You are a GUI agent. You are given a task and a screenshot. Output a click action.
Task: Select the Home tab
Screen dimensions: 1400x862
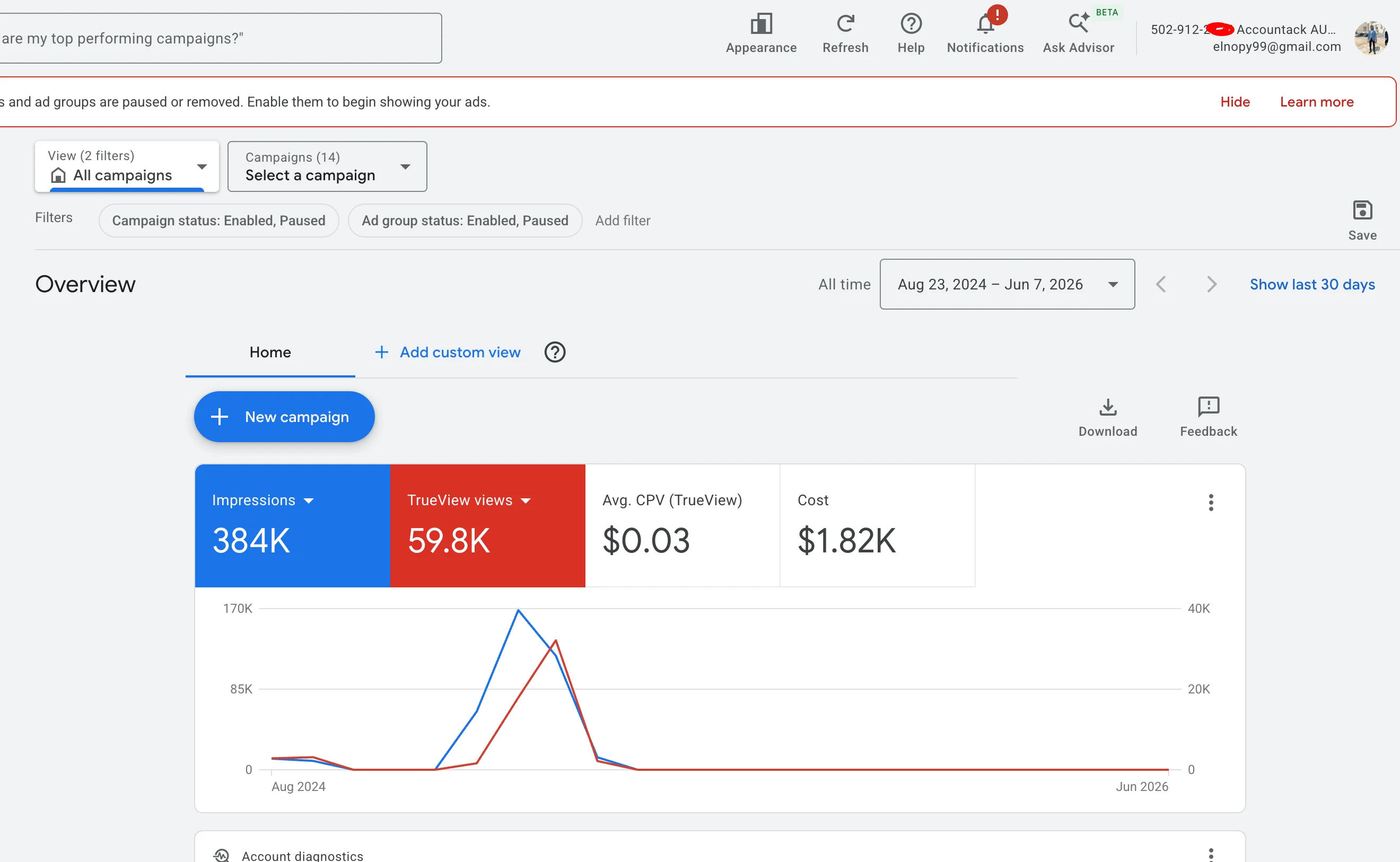click(270, 353)
